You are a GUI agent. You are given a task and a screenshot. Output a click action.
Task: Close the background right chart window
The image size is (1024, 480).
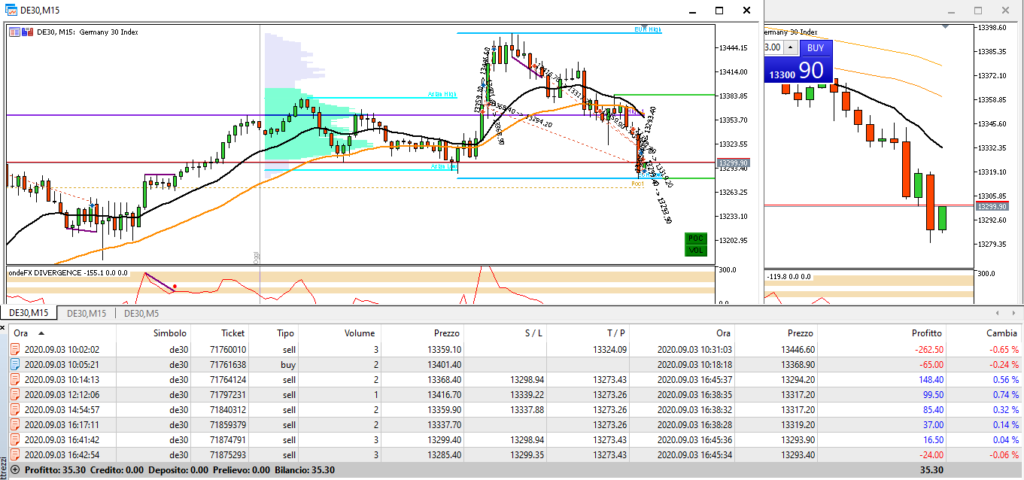1005,10
